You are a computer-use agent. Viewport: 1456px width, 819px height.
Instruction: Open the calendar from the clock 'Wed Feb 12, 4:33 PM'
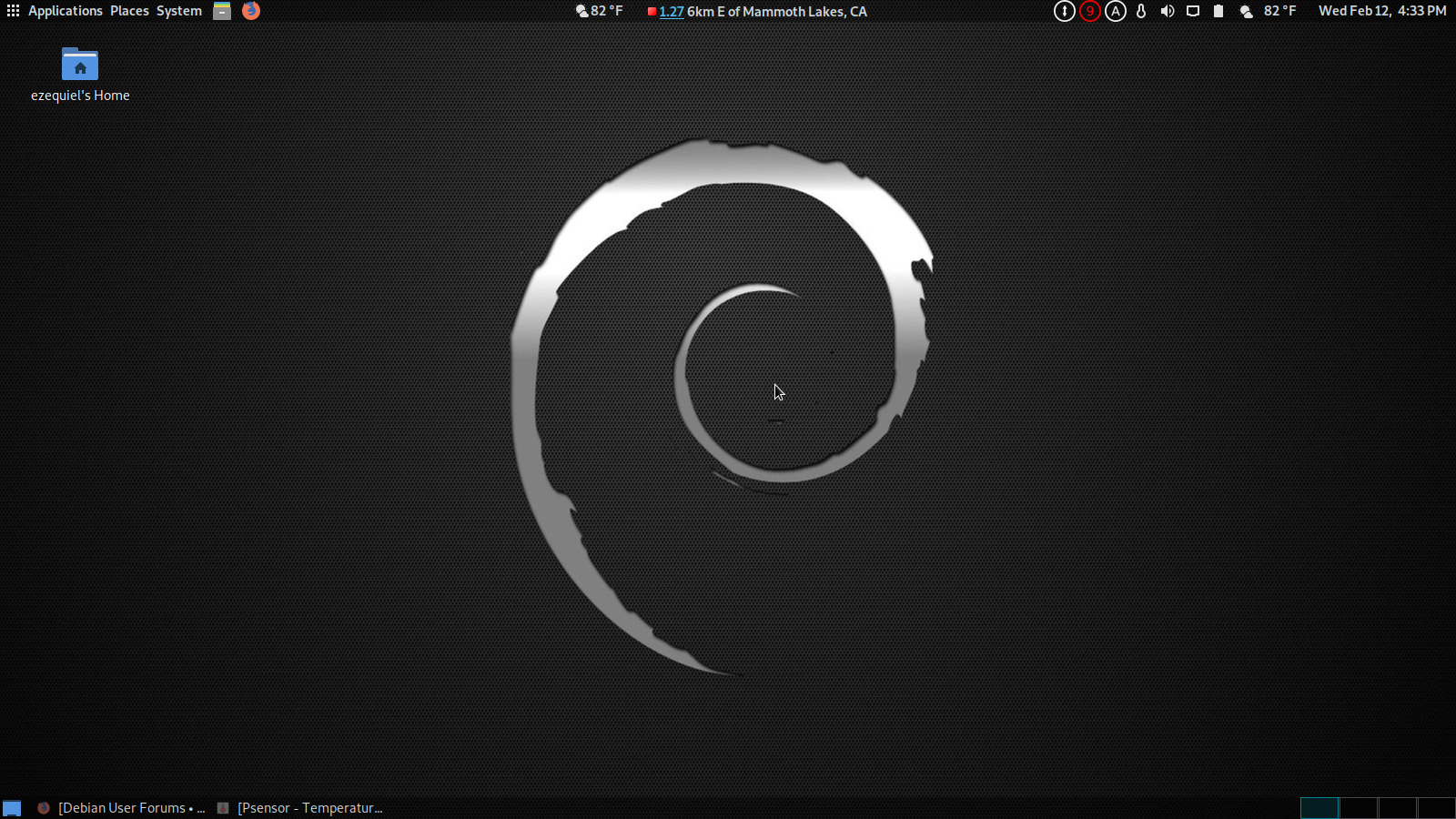tap(1382, 11)
